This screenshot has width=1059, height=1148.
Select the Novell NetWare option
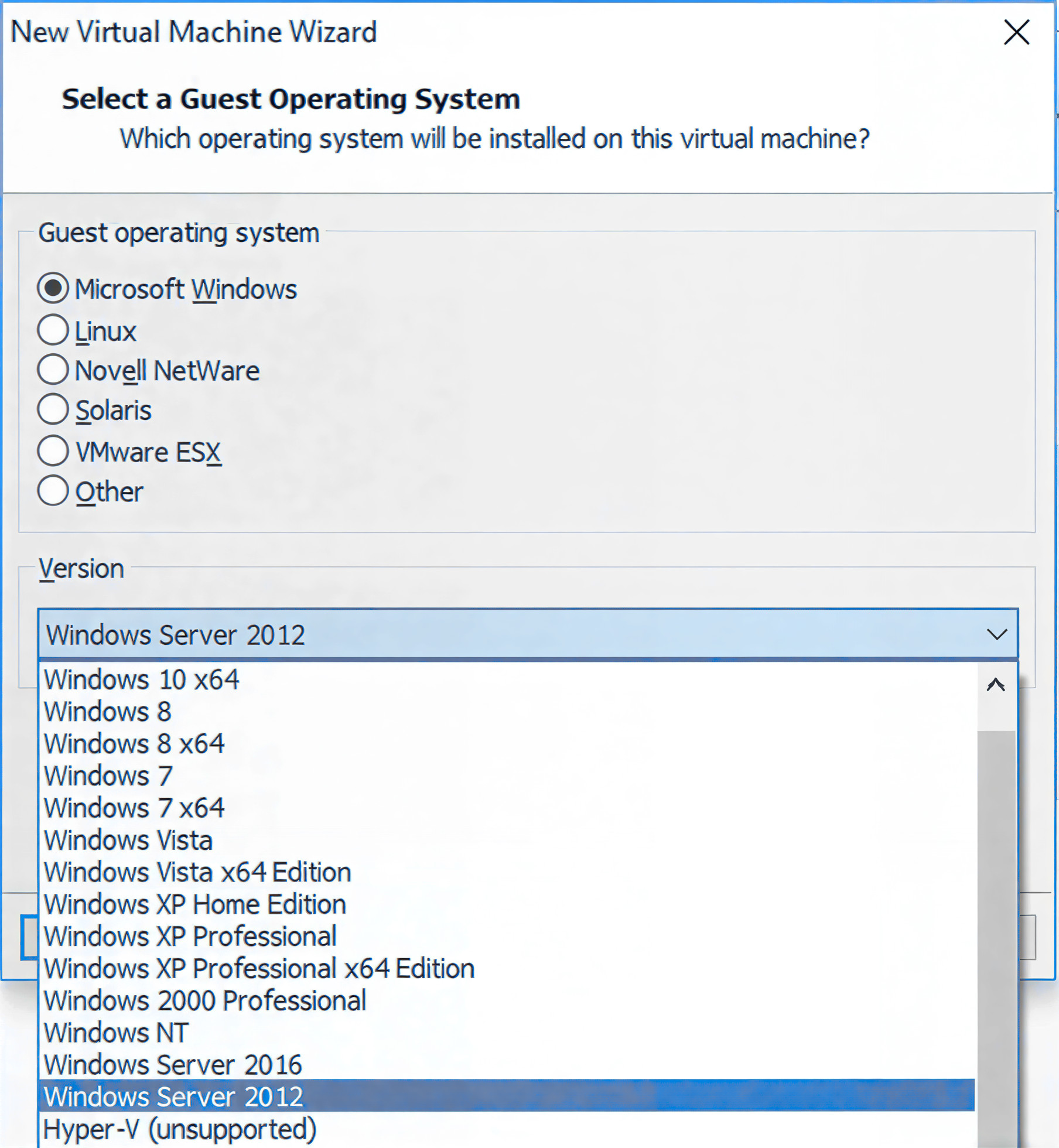coord(53,370)
